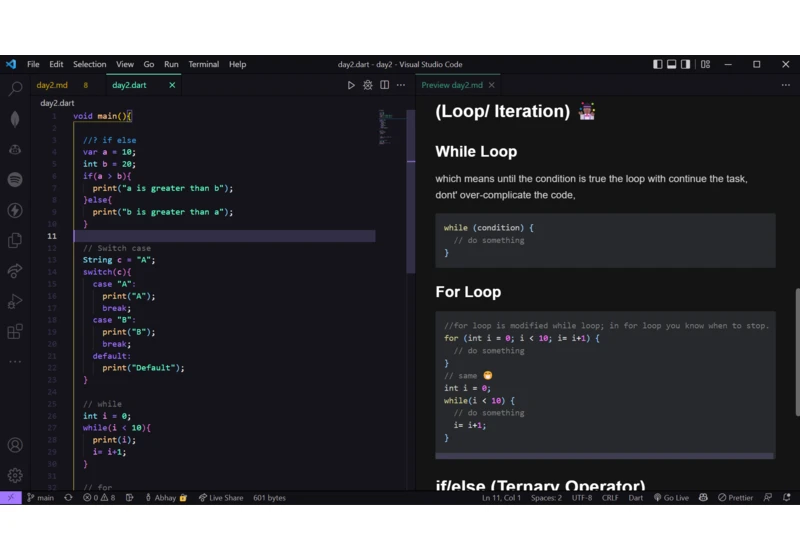Open the pig-face extension in the activity bar

point(15,149)
